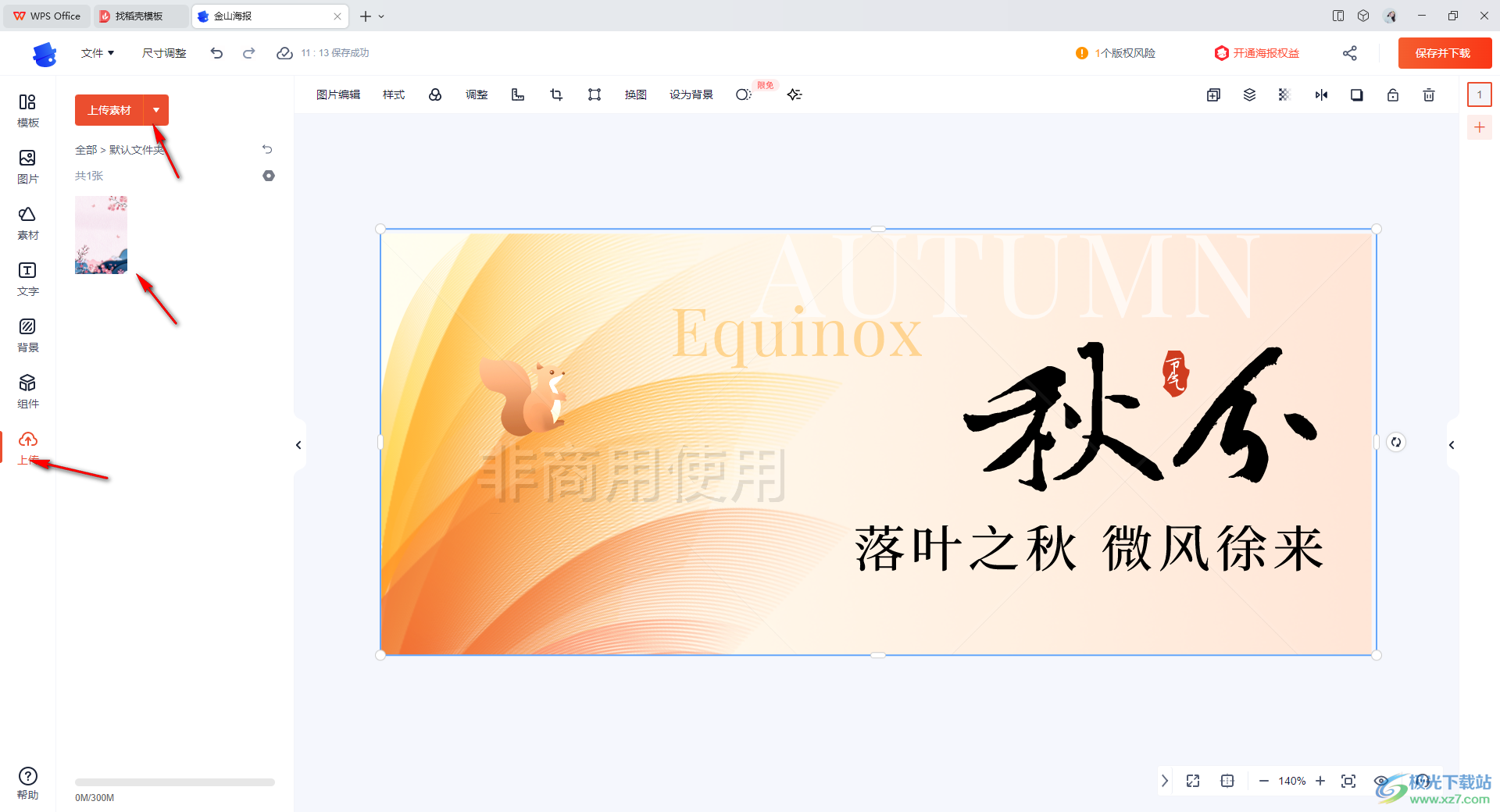This screenshot has height=812, width=1500.
Task: Expand the 上传素材 dropdown arrow
Action: click(x=156, y=110)
